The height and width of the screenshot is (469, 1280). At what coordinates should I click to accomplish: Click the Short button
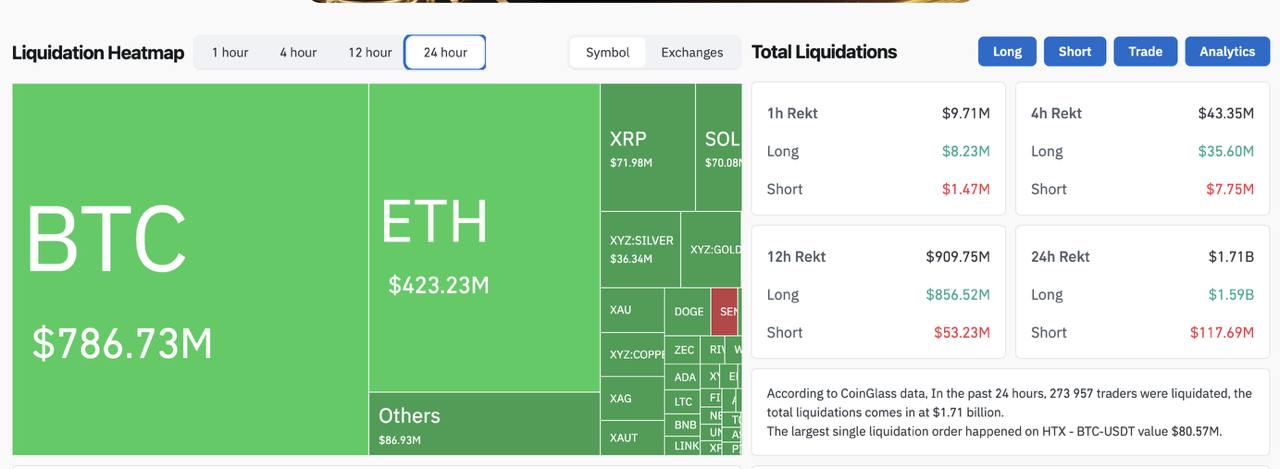click(1075, 52)
